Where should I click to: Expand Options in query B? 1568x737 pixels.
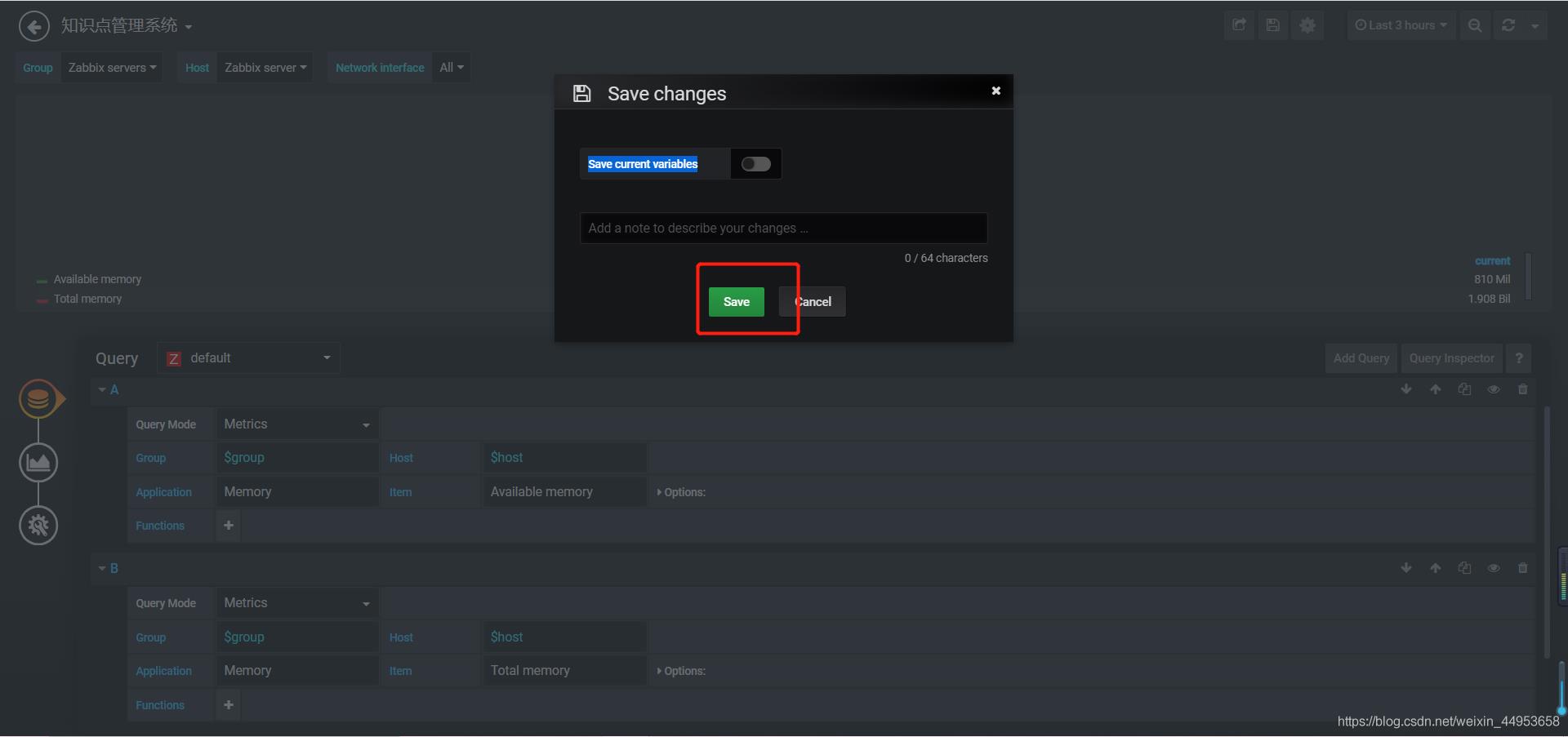(681, 671)
